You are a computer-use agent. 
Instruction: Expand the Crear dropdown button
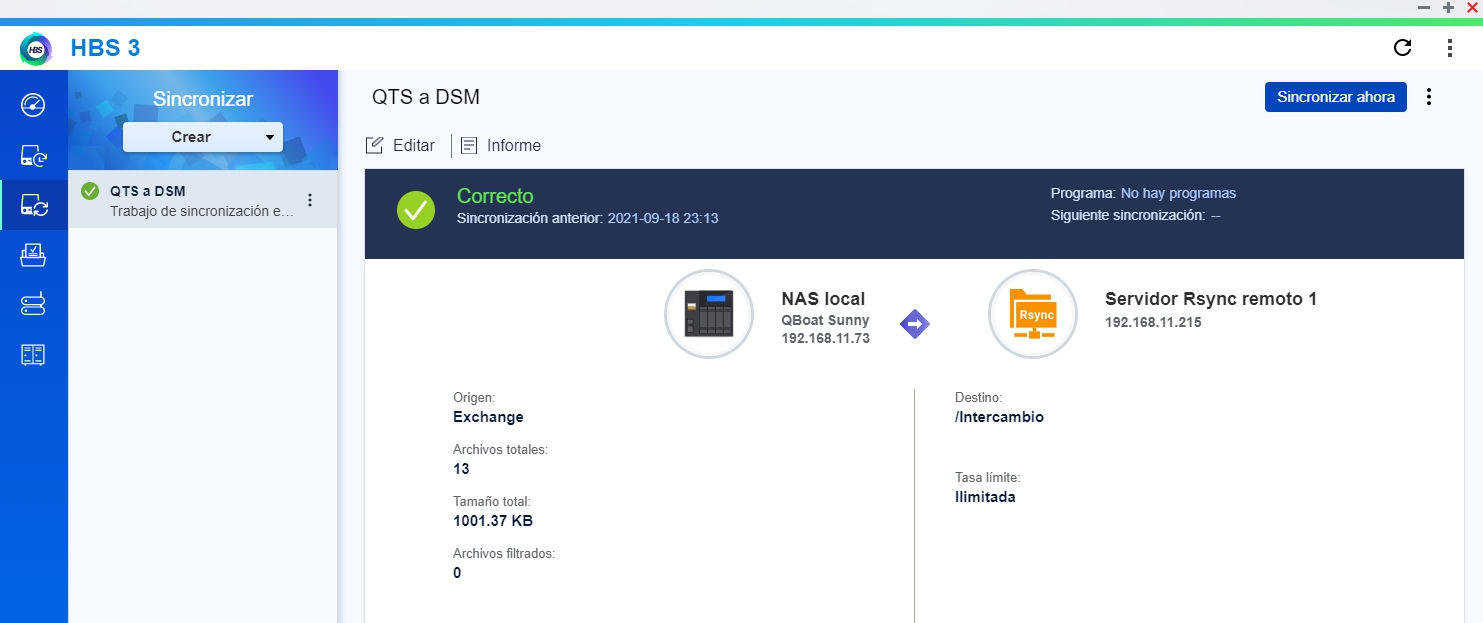(203, 137)
